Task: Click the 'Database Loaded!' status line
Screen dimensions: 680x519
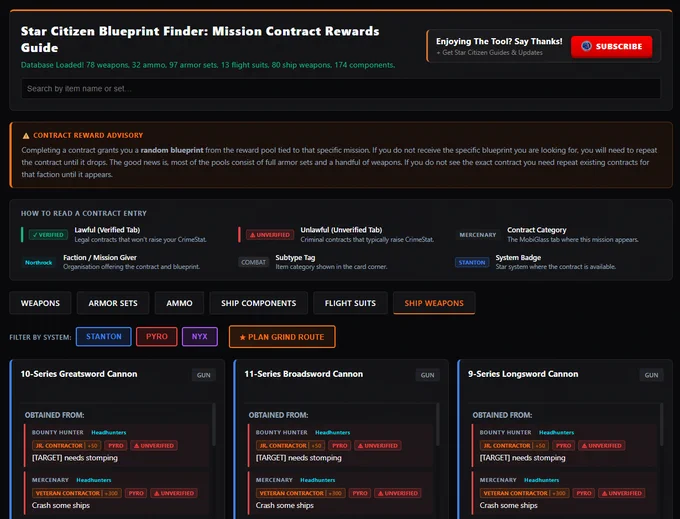Action: [208, 65]
